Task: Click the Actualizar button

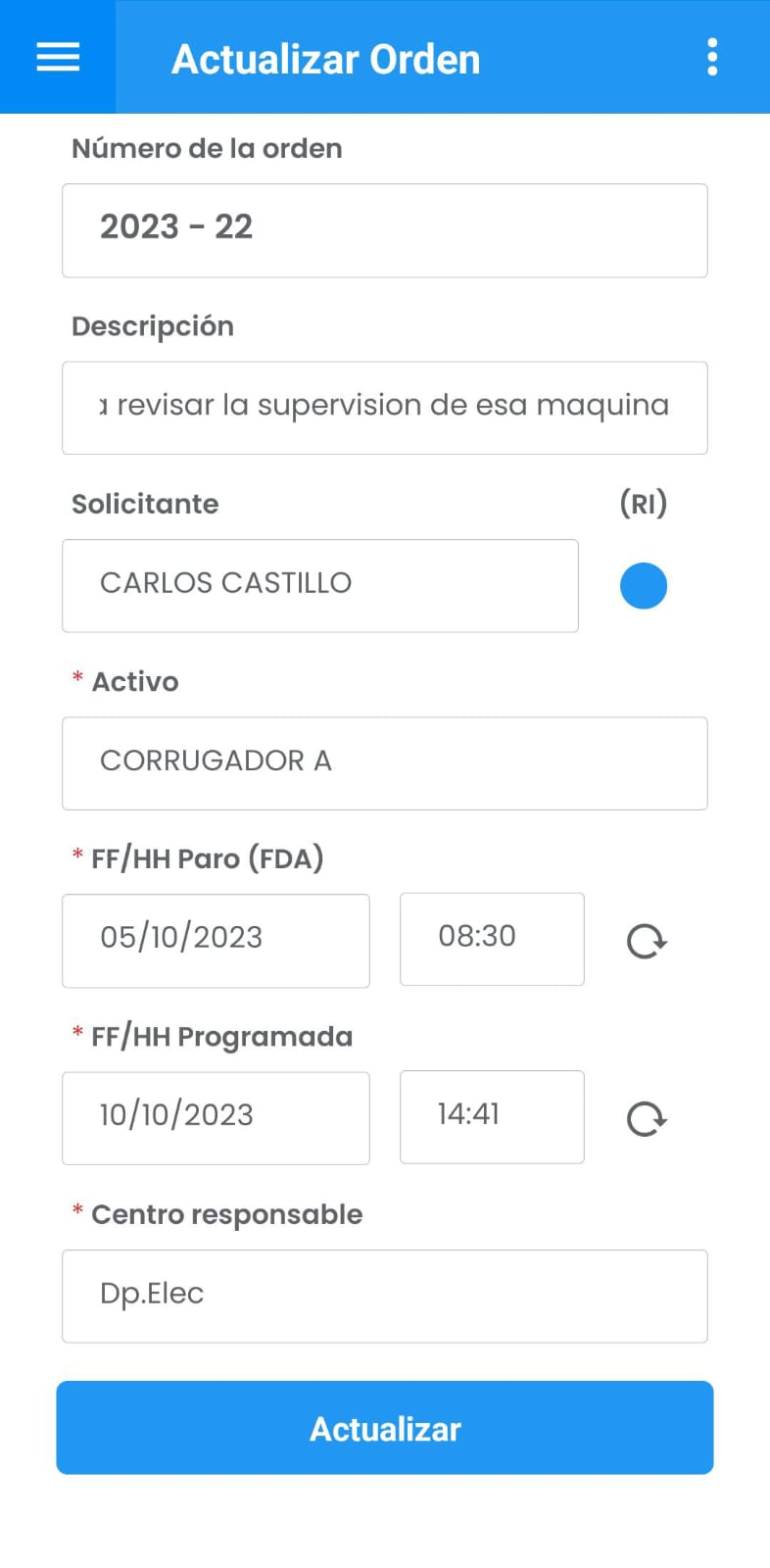Action: pyautogui.click(x=385, y=1428)
